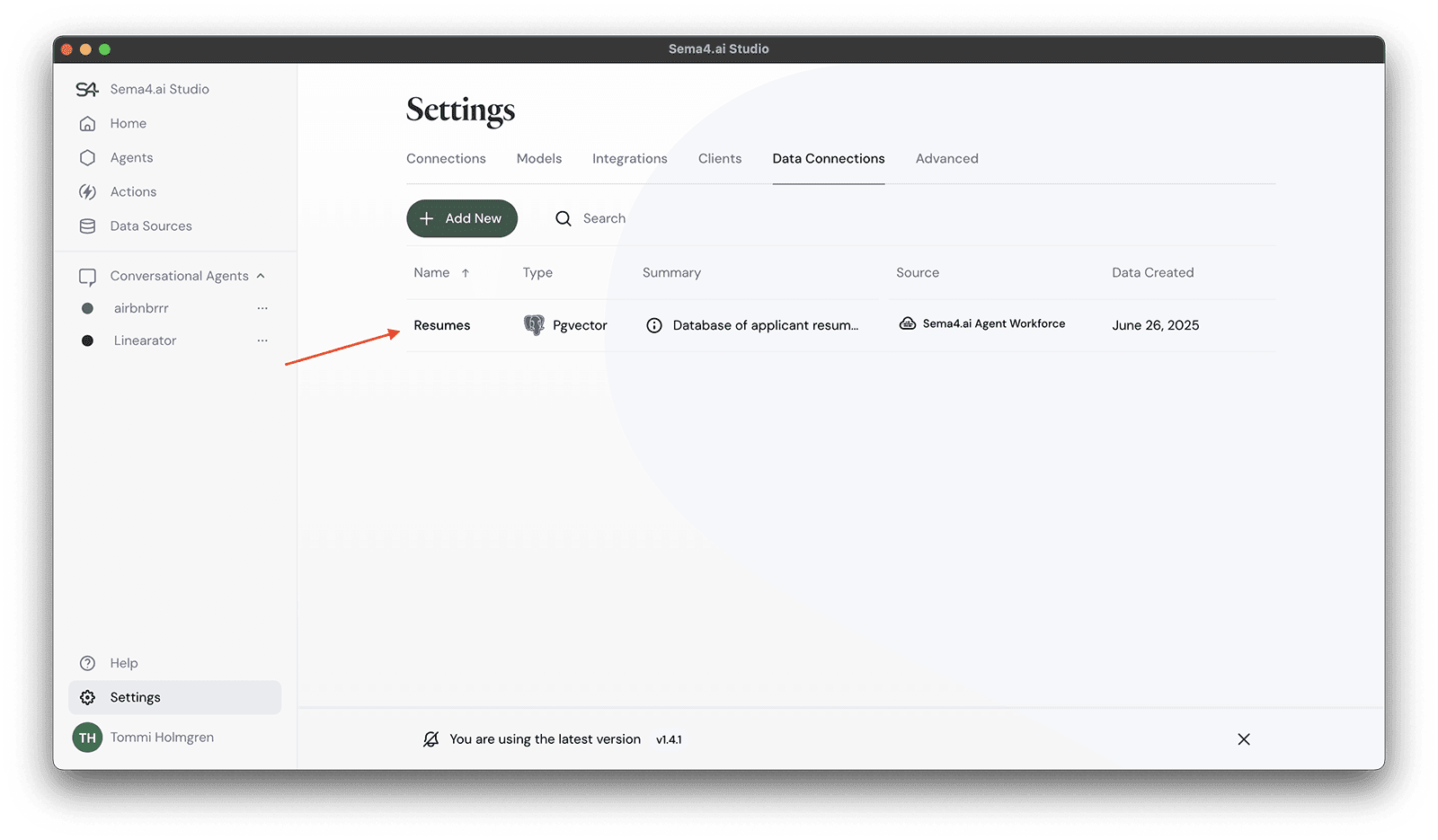Open the Advanced settings tab

pos(946,158)
